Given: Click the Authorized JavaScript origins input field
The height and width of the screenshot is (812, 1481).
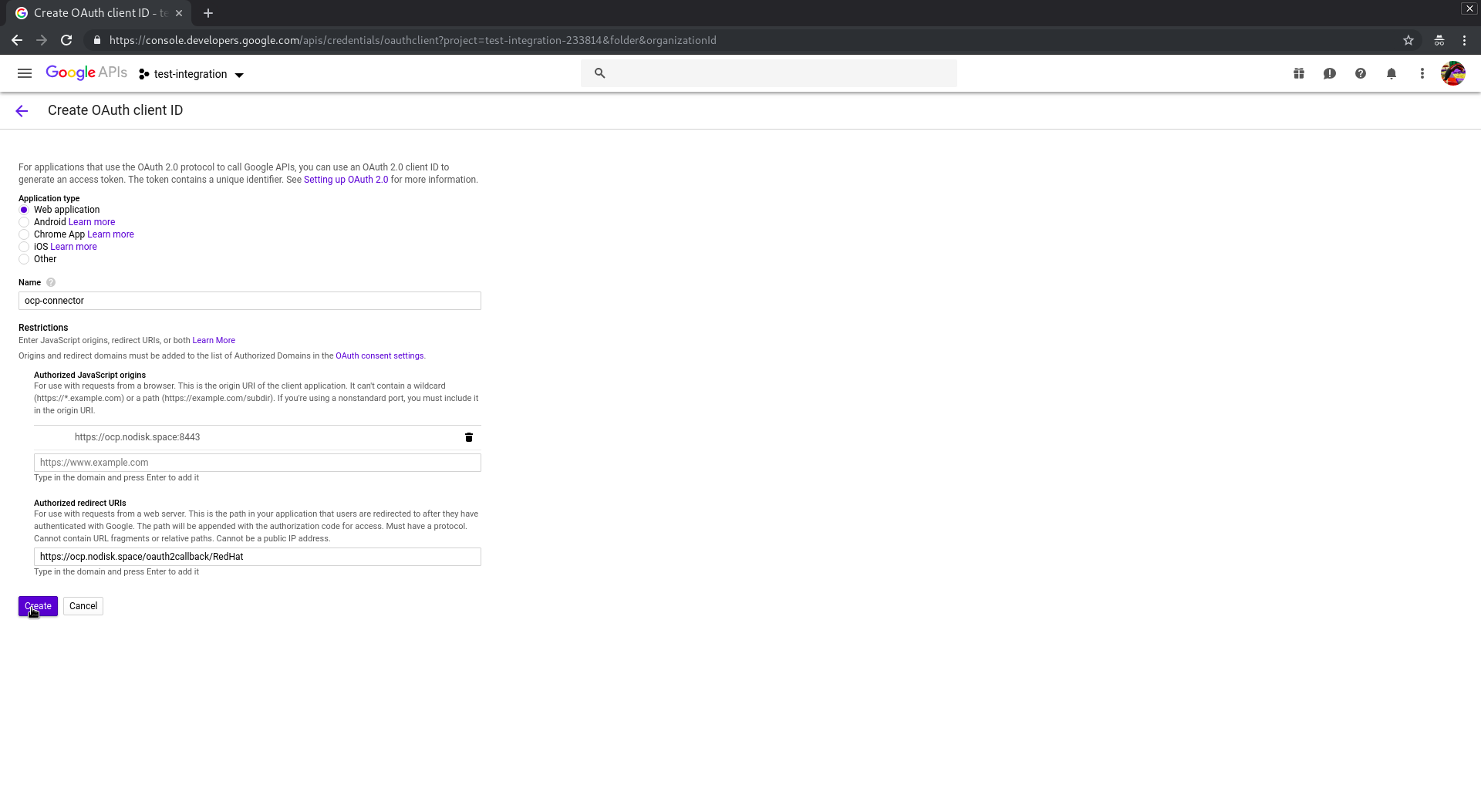Looking at the screenshot, I should [x=257, y=463].
